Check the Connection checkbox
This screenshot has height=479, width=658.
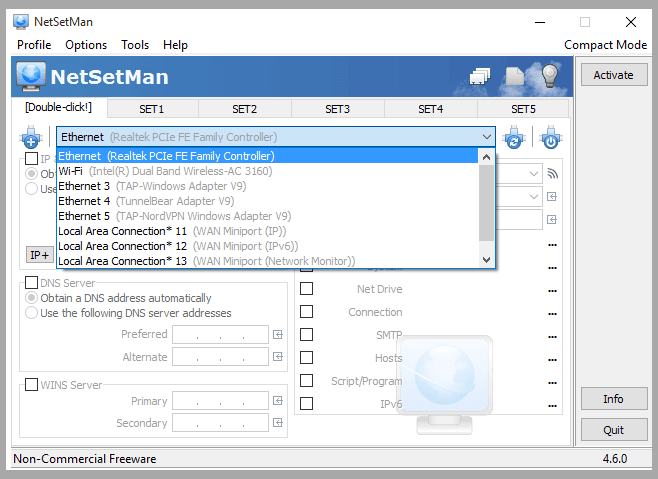click(306, 311)
